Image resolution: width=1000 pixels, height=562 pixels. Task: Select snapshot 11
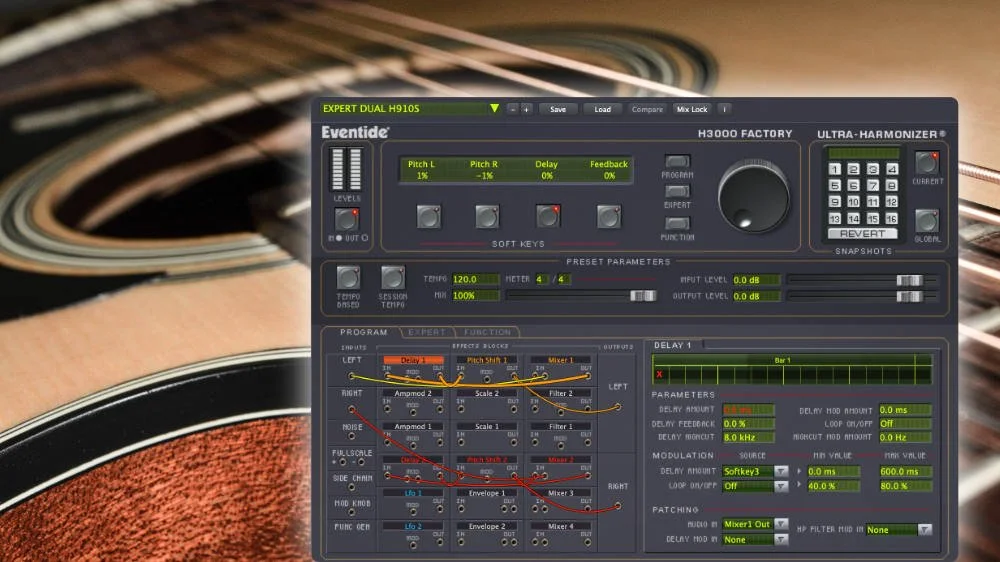pyautogui.click(x=872, y=202)
